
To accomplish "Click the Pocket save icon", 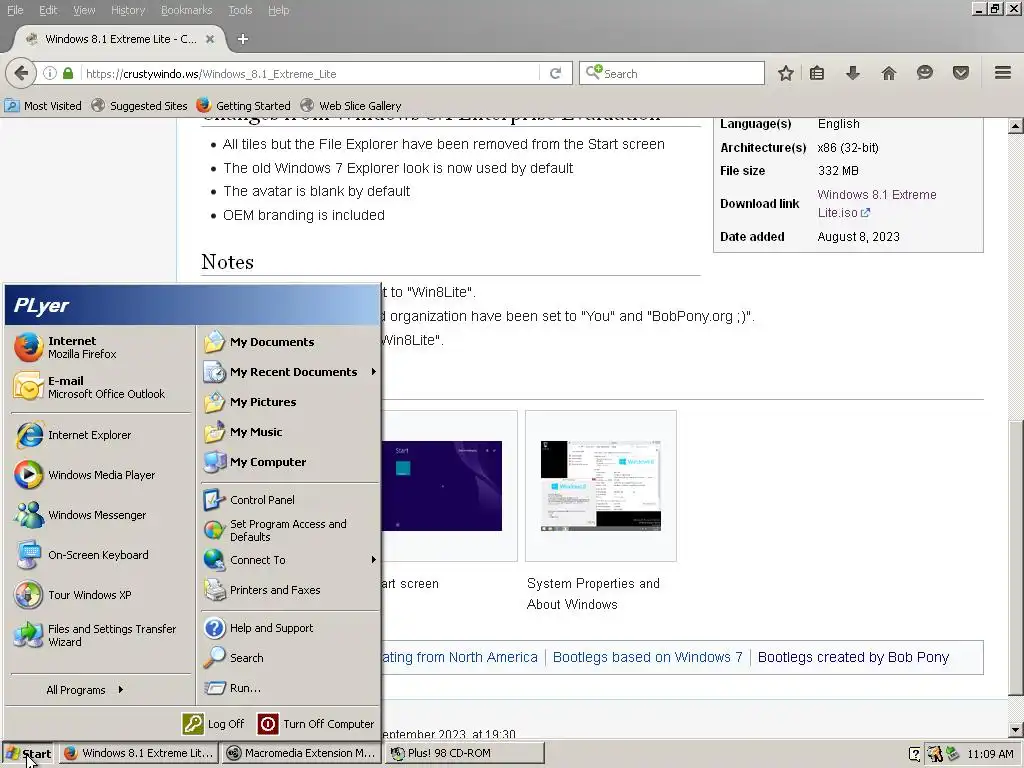I will 961,73.
